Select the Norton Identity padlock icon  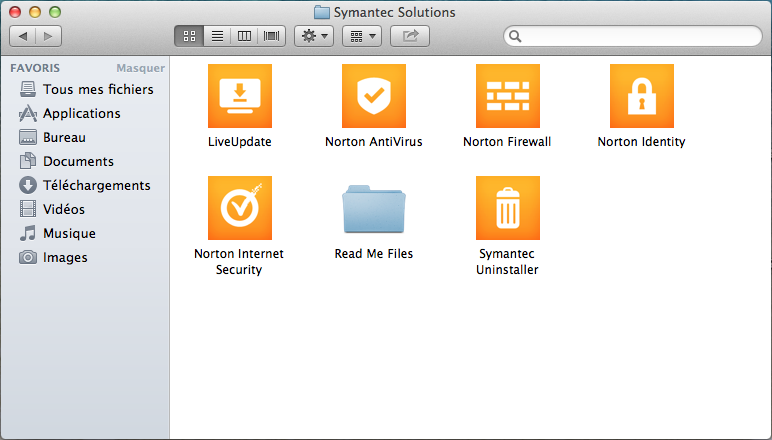642,96
